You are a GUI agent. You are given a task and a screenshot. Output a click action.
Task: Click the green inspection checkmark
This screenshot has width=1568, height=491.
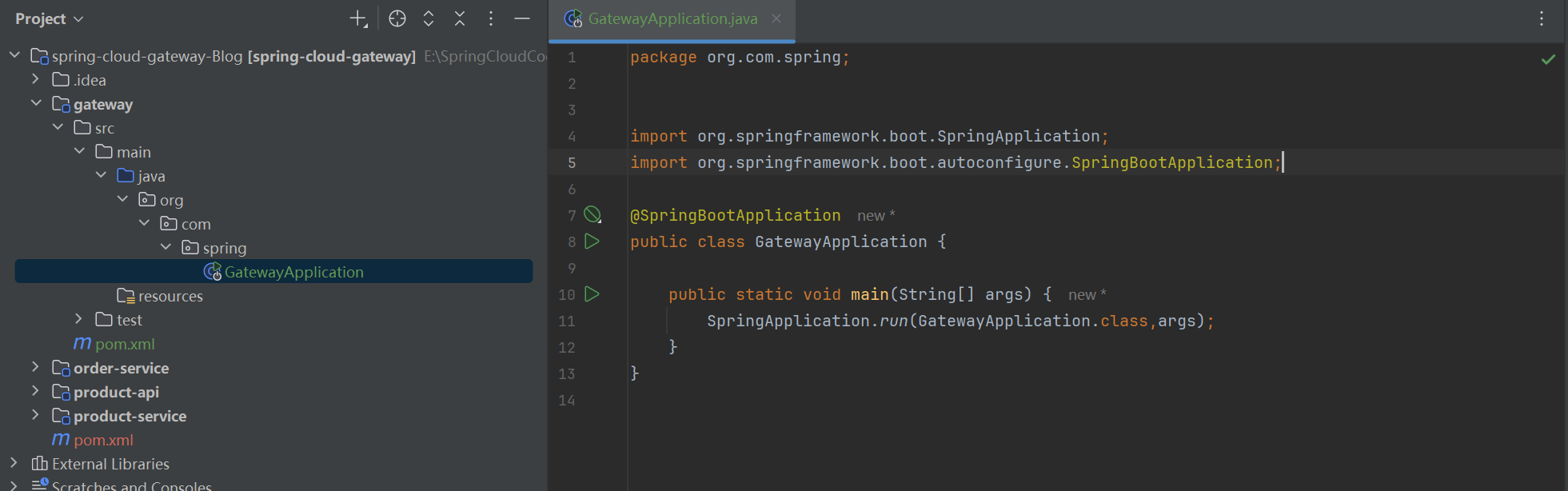(x=1548, y=59)
